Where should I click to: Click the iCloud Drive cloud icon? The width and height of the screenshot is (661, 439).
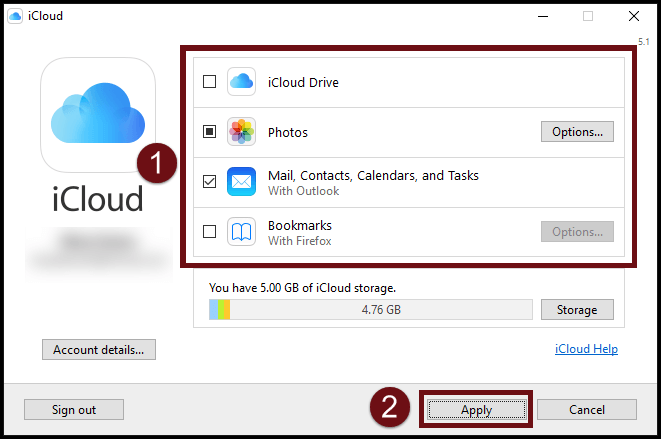coord(241,81)
